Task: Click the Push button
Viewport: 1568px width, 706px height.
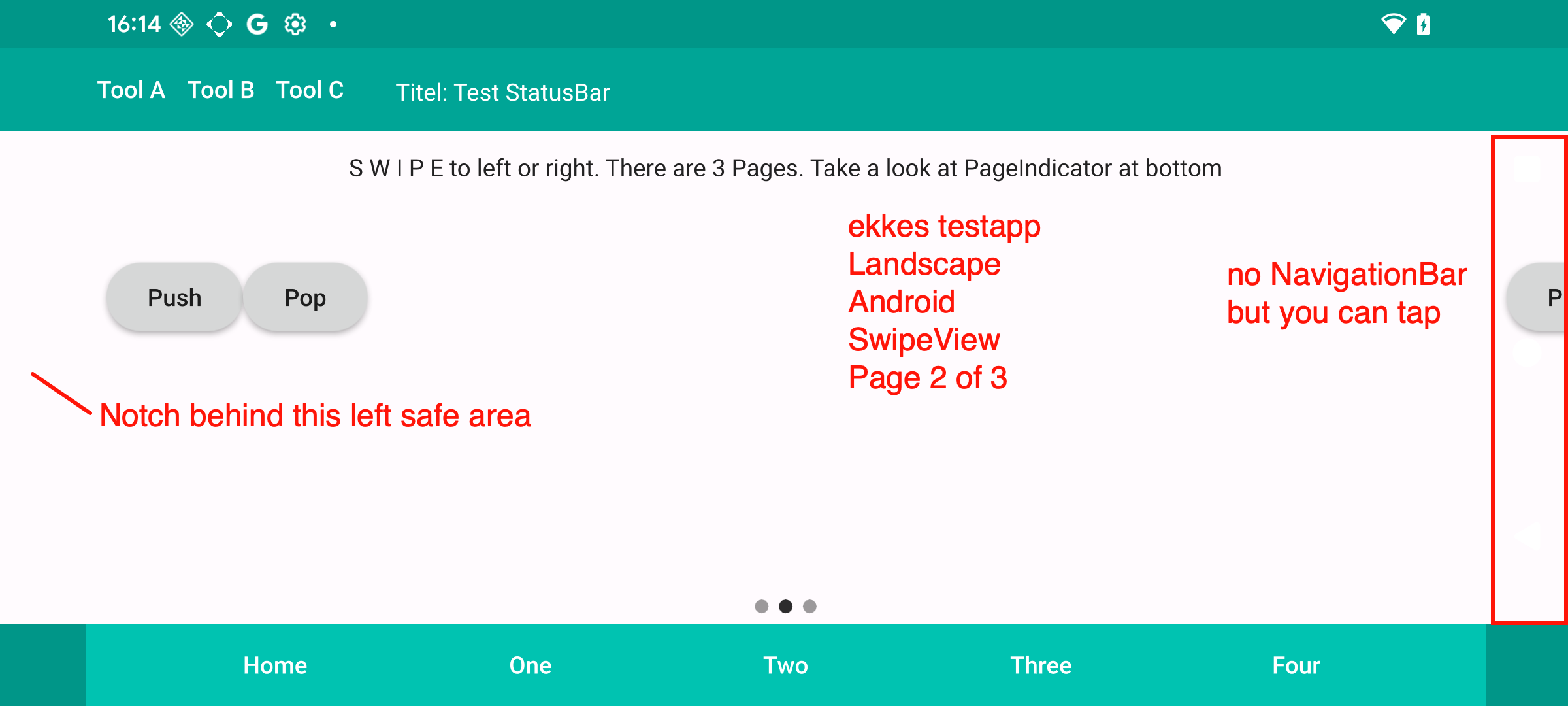Action: coord(174,297)
